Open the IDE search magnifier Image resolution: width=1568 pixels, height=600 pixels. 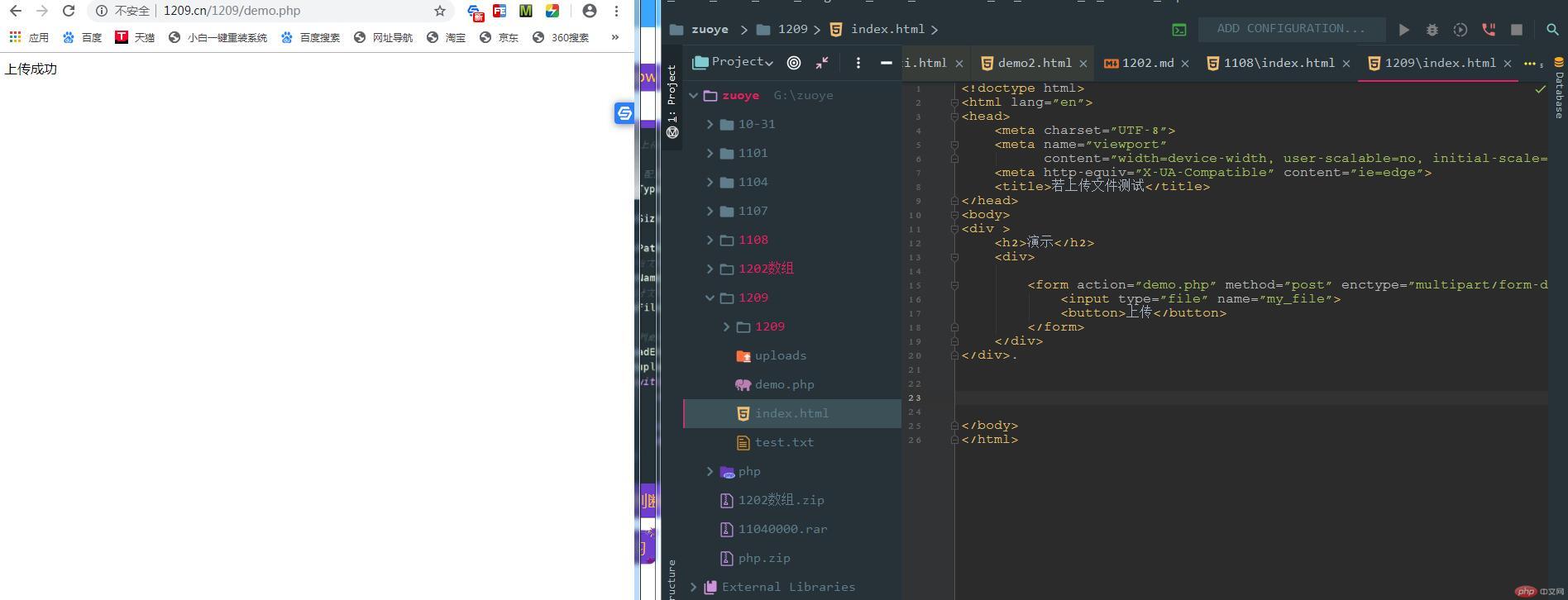[1552, 29]
